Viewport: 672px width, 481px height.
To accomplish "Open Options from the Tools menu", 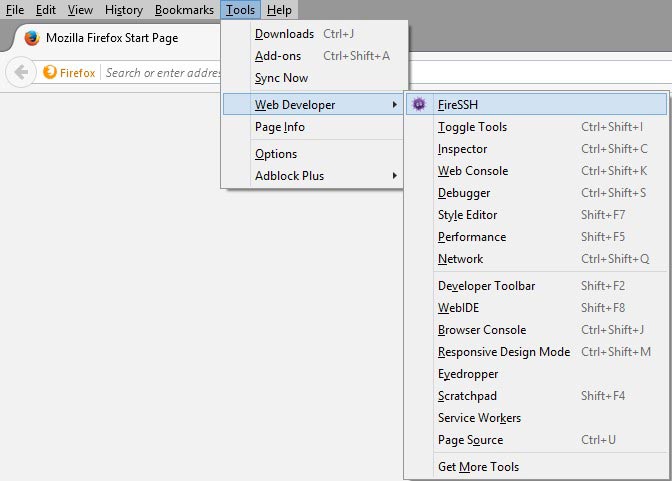I will tap(276, 154).
